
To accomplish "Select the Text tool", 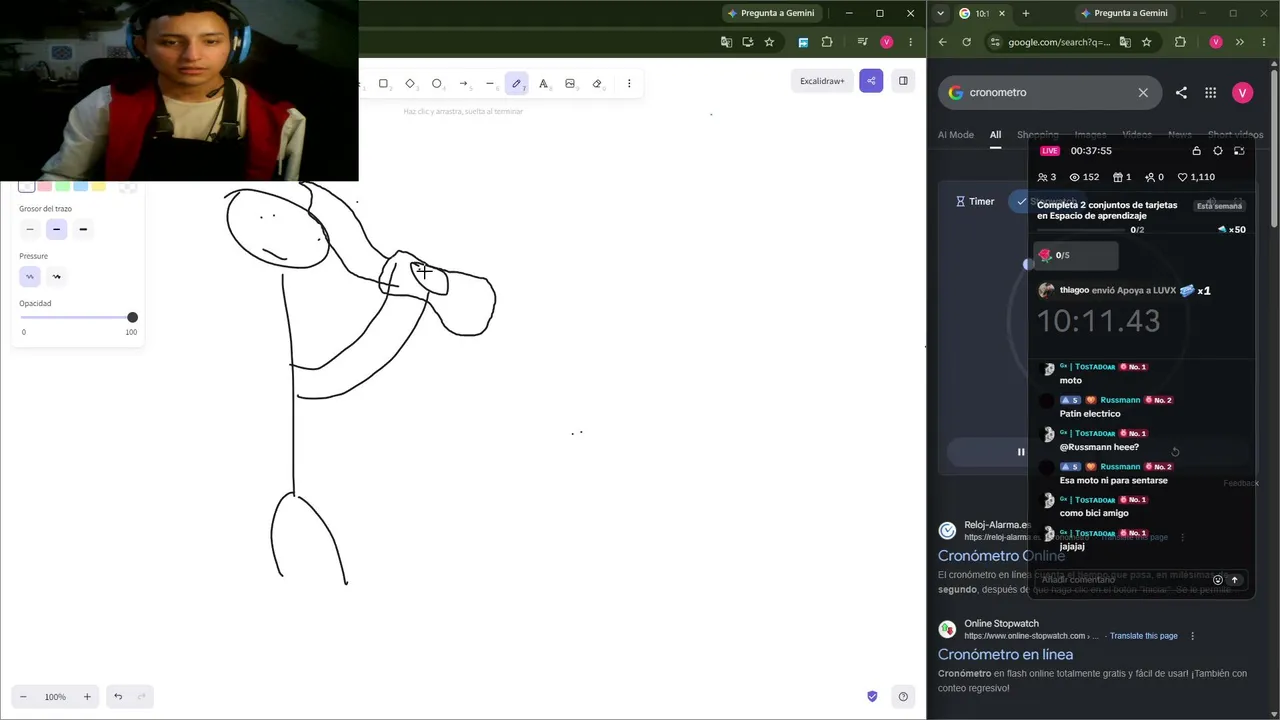I will click(543, 84).
